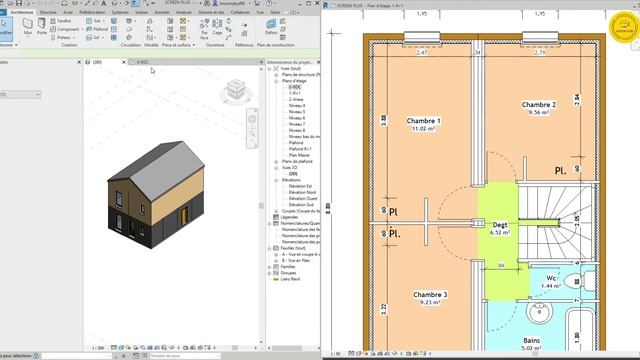Close the properties palette
This screenshot has width=640, height=360.
coord(79,62)
